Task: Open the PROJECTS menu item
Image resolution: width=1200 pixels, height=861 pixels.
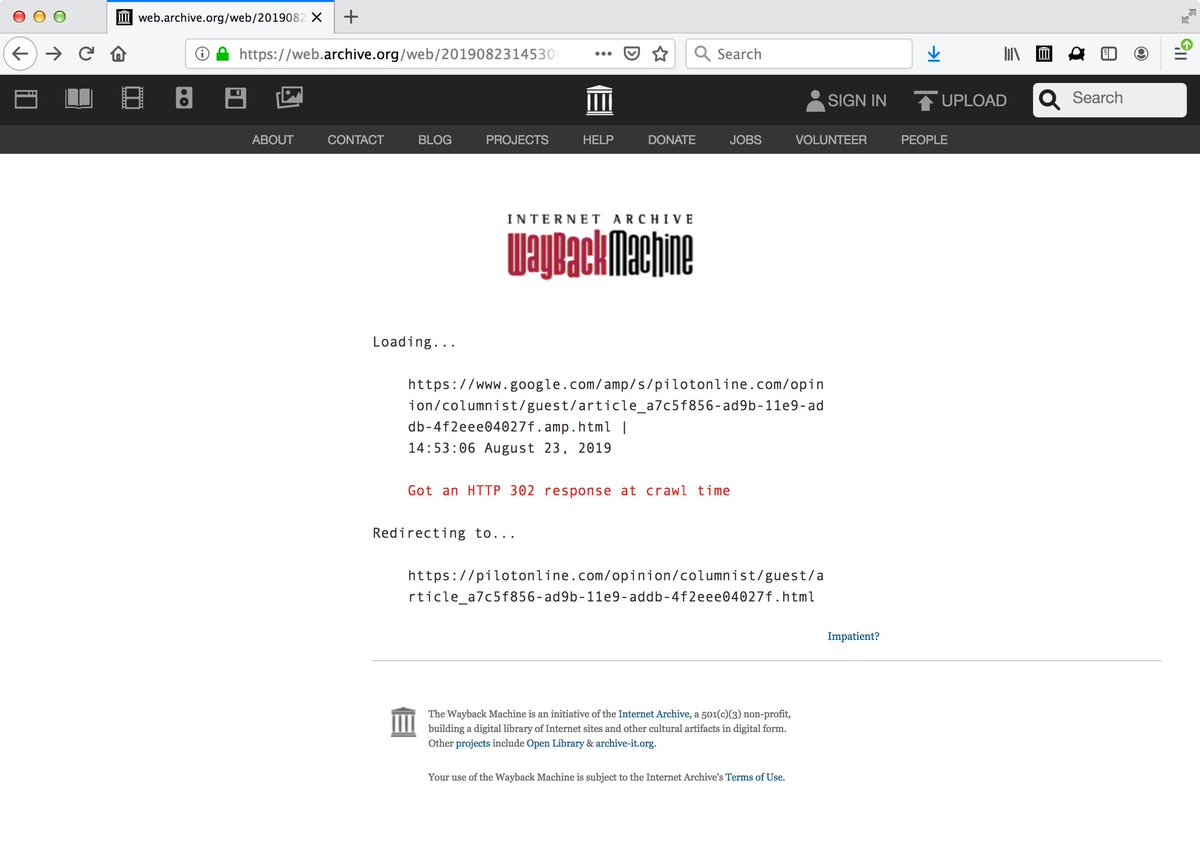Action: pyautogui.click(x=517, y=140)
